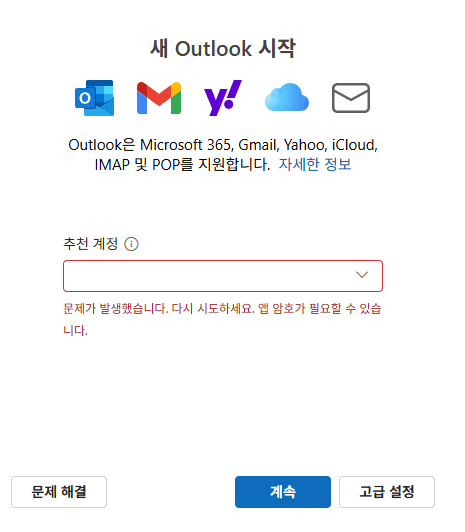The width and height of the screenshot is (465, 532).
Task: Click the Gmail logo icon
Action: (x=159, y=98)
